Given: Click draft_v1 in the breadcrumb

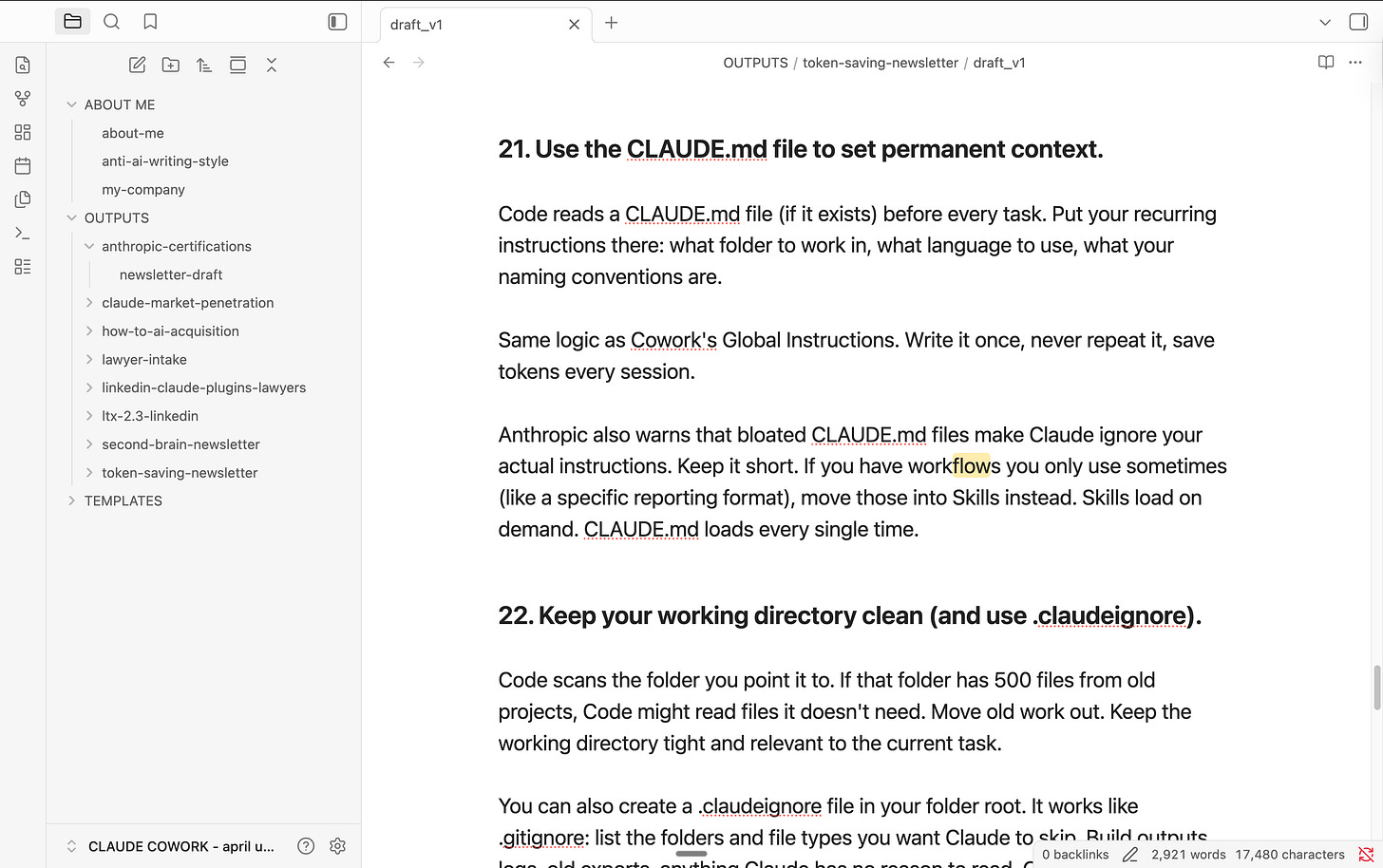Looking at the screenshot, I should pos(999,63).
